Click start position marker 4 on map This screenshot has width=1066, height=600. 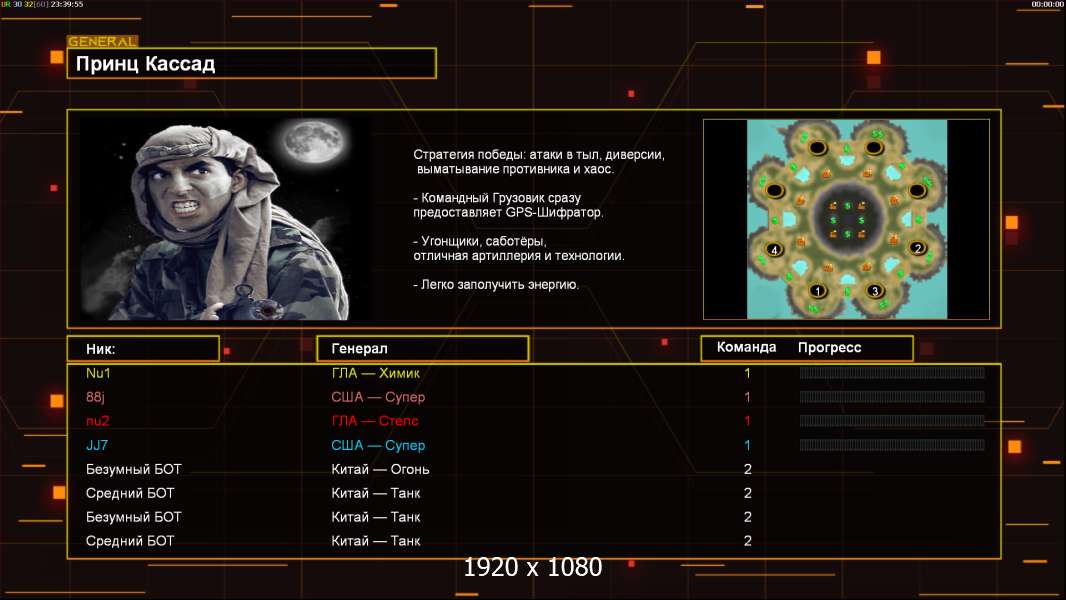(774, 249)
